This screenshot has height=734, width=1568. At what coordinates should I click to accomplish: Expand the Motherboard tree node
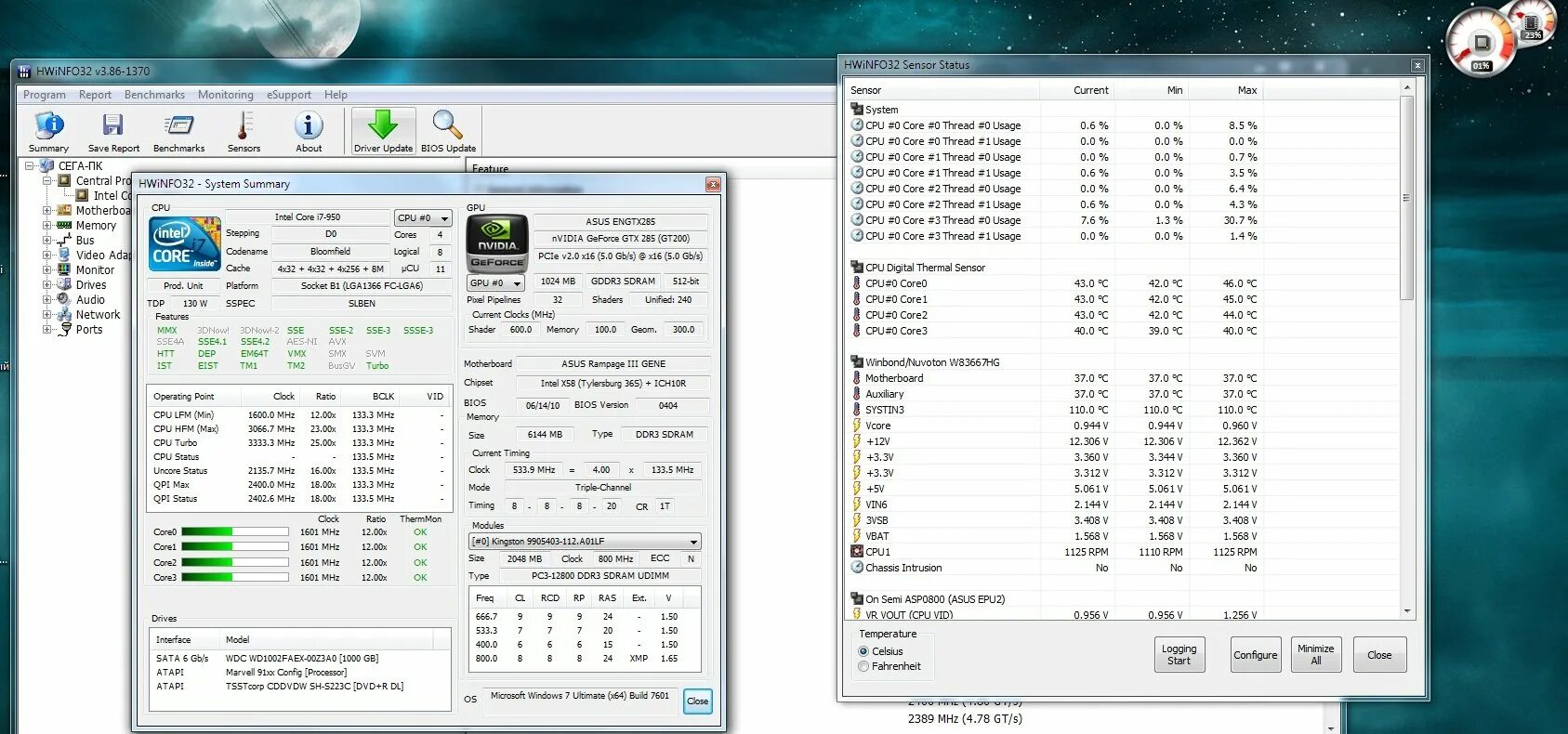tap(46, 211)
